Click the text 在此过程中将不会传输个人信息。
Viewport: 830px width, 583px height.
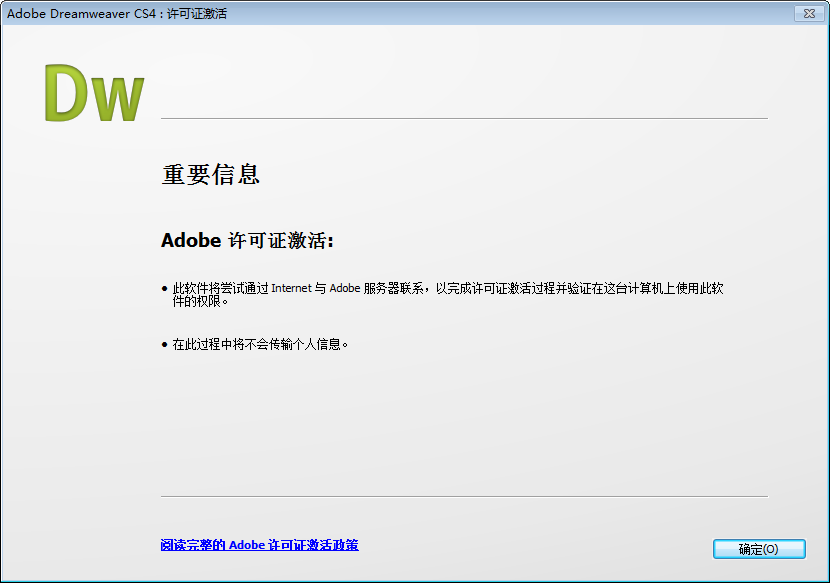click(x=260, y=345)
